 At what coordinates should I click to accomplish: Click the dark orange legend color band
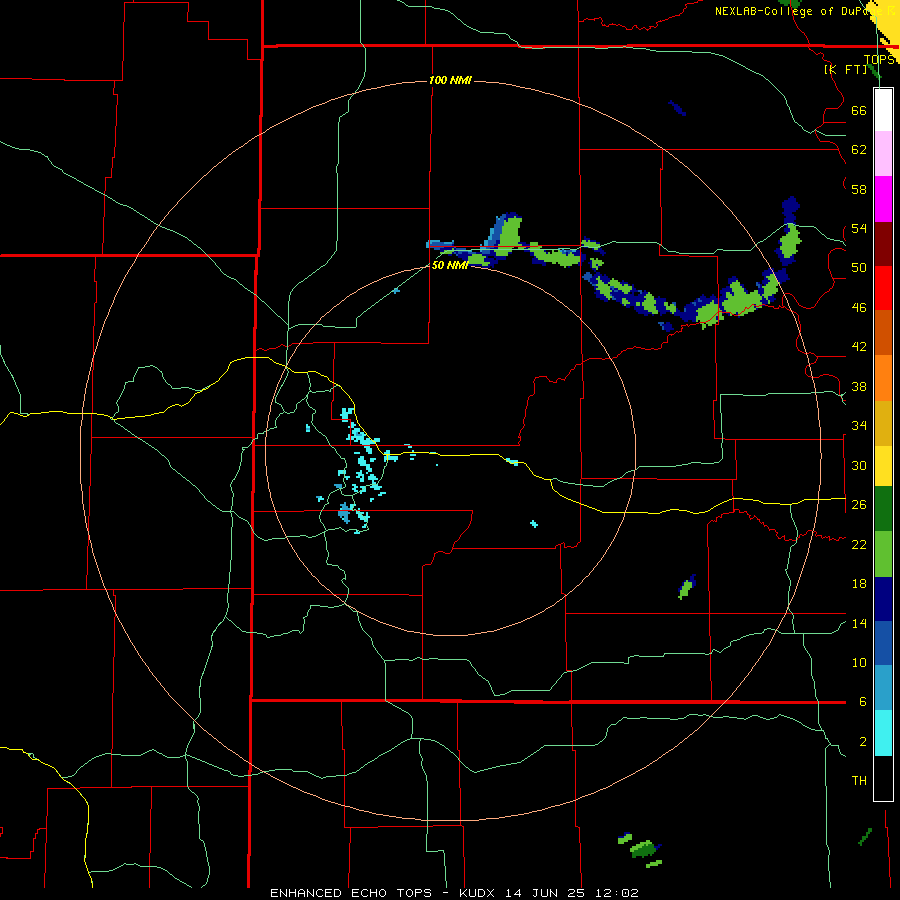click(x=883, y=332)
